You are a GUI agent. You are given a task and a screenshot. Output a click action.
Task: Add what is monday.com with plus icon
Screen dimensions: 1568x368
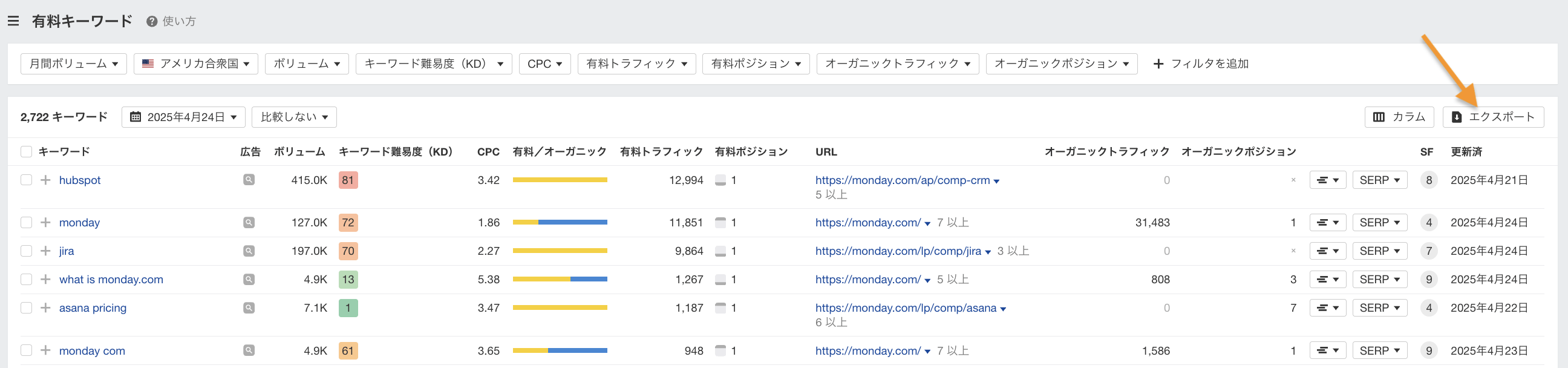[45, 280]
